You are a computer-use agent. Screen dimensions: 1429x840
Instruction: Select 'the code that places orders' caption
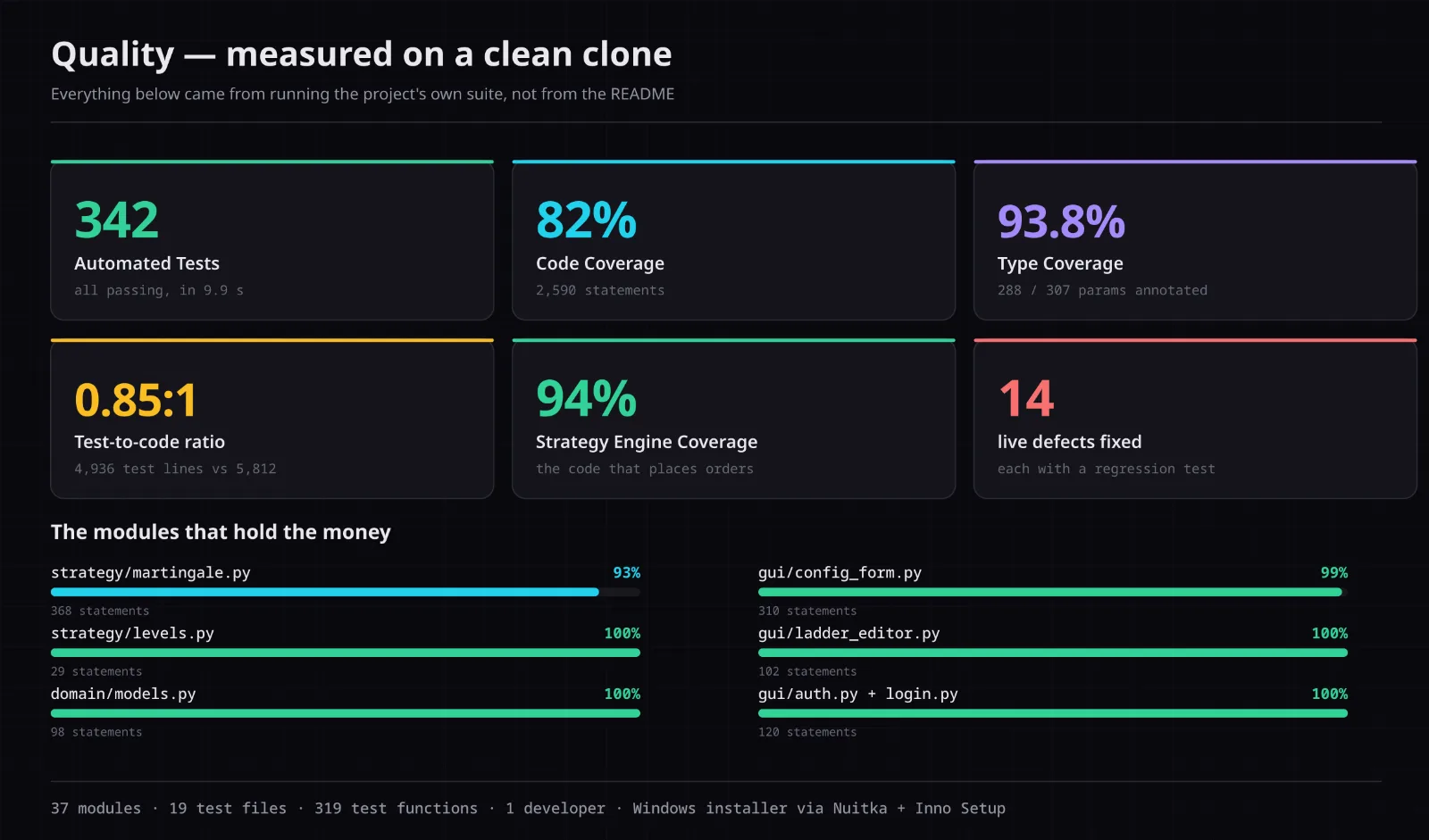click(645, 469)
